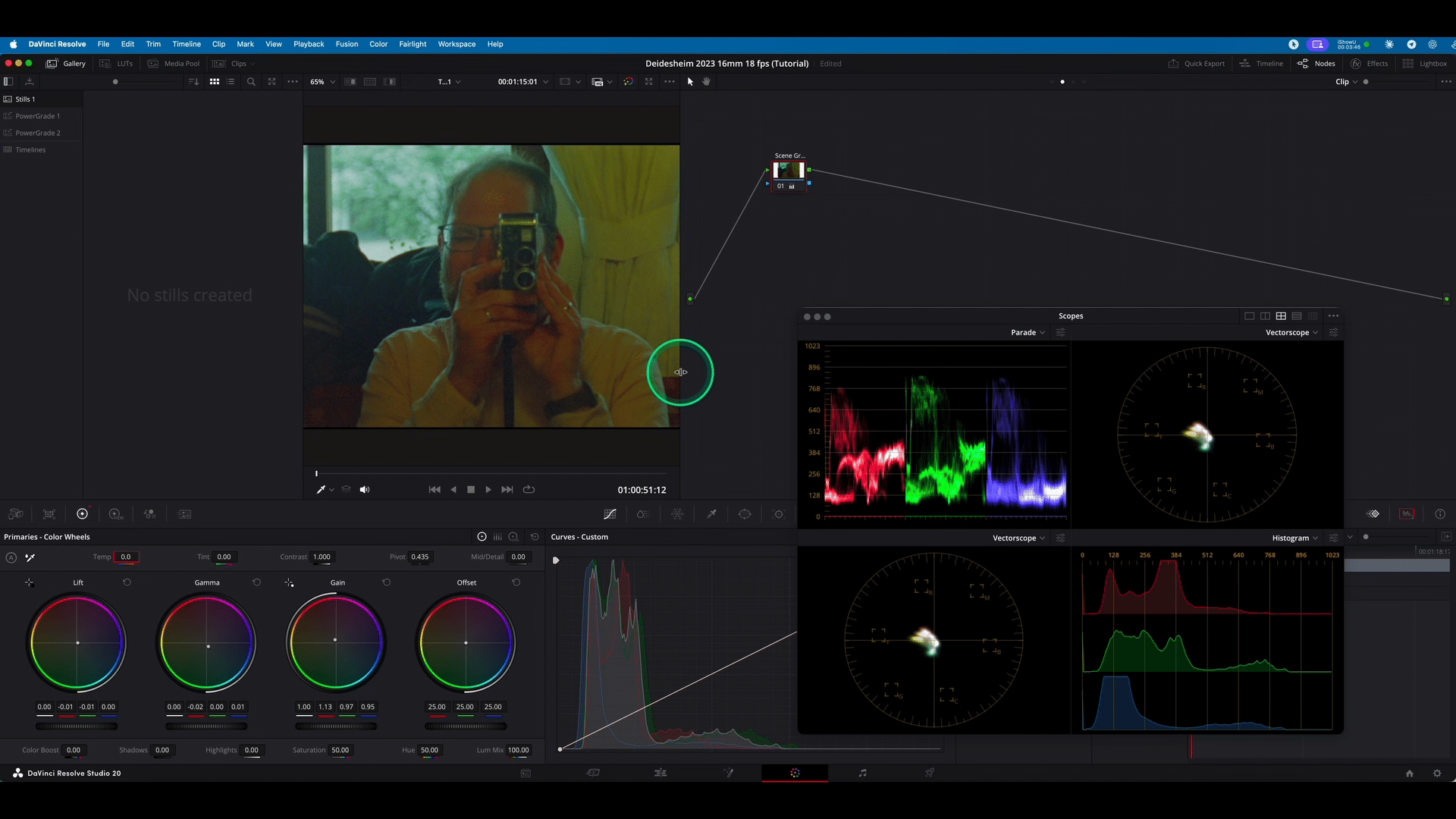Select the hand pan tool
The image size is (1456, 819).
[706, 82]
